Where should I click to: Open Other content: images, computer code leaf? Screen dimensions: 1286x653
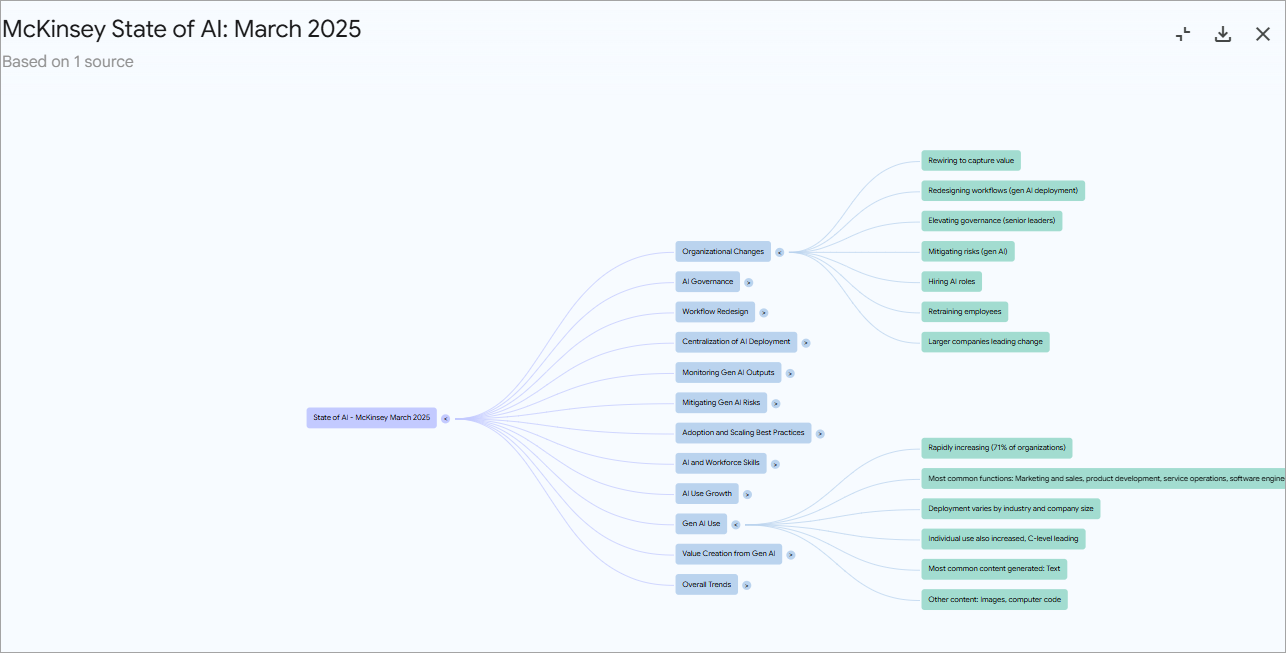point(994,600)
